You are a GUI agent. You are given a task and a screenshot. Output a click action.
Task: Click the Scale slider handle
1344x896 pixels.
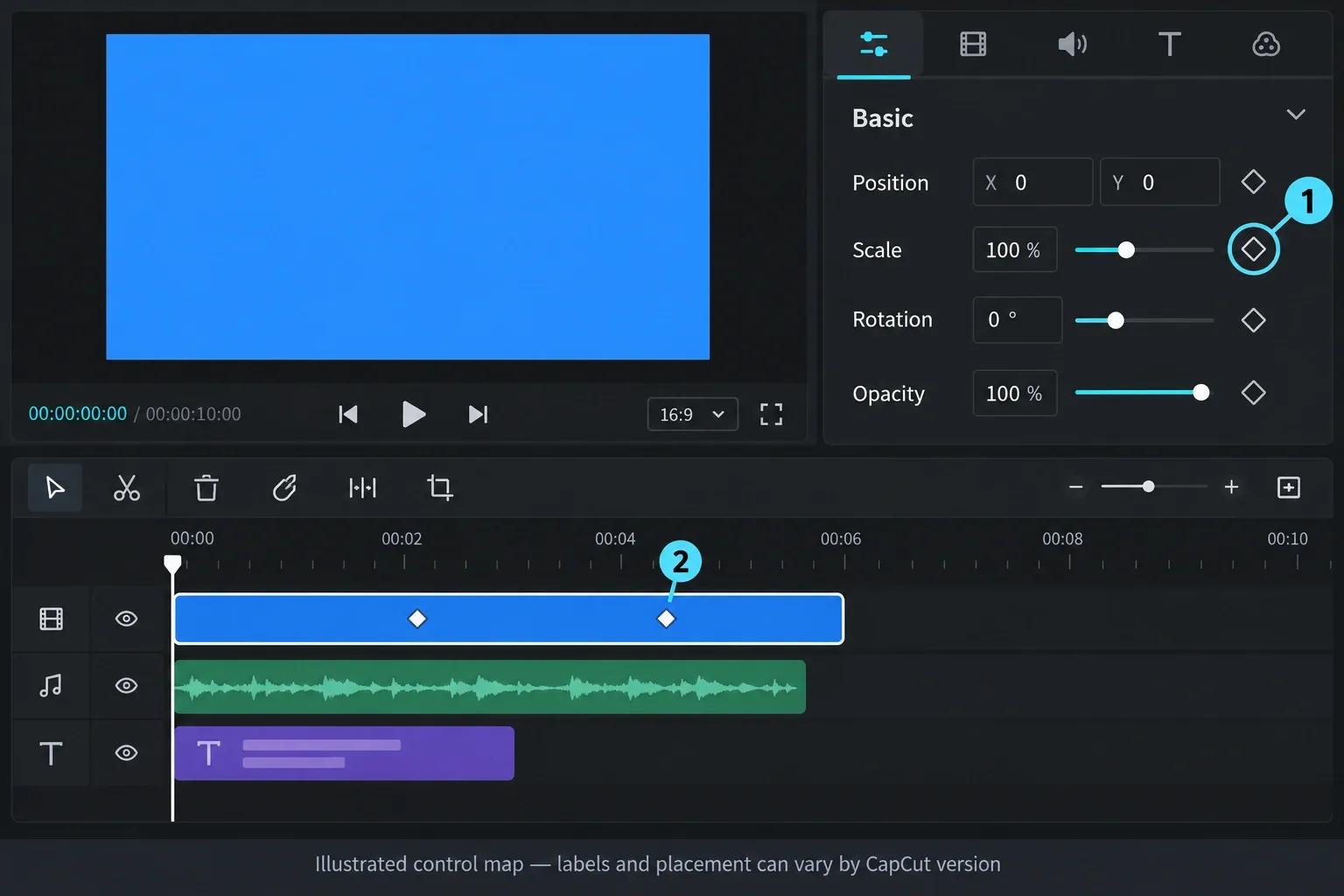[1126, 250]
